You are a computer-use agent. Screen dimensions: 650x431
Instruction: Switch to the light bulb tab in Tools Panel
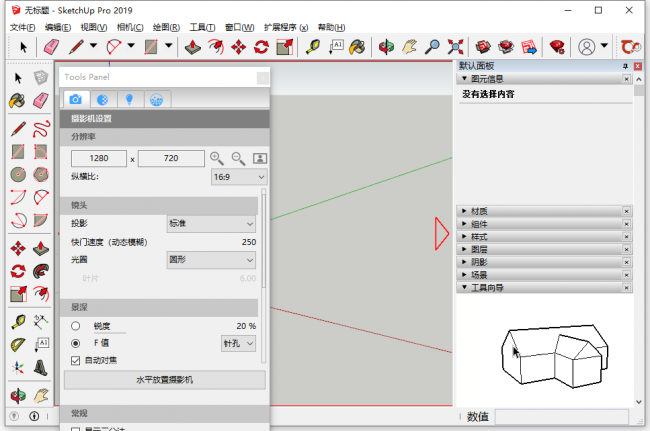128,99
